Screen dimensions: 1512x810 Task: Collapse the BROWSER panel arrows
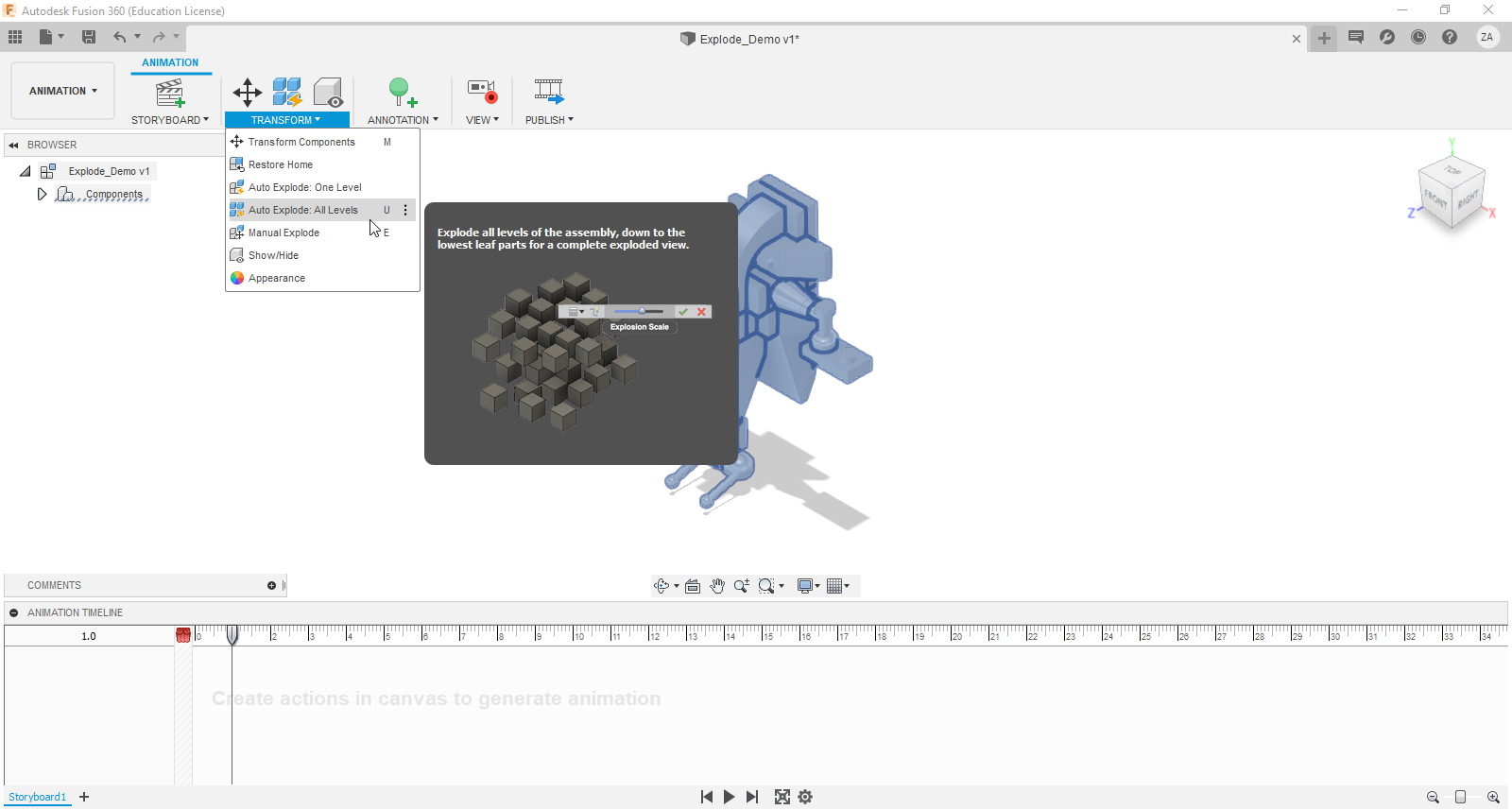point(14,146)
